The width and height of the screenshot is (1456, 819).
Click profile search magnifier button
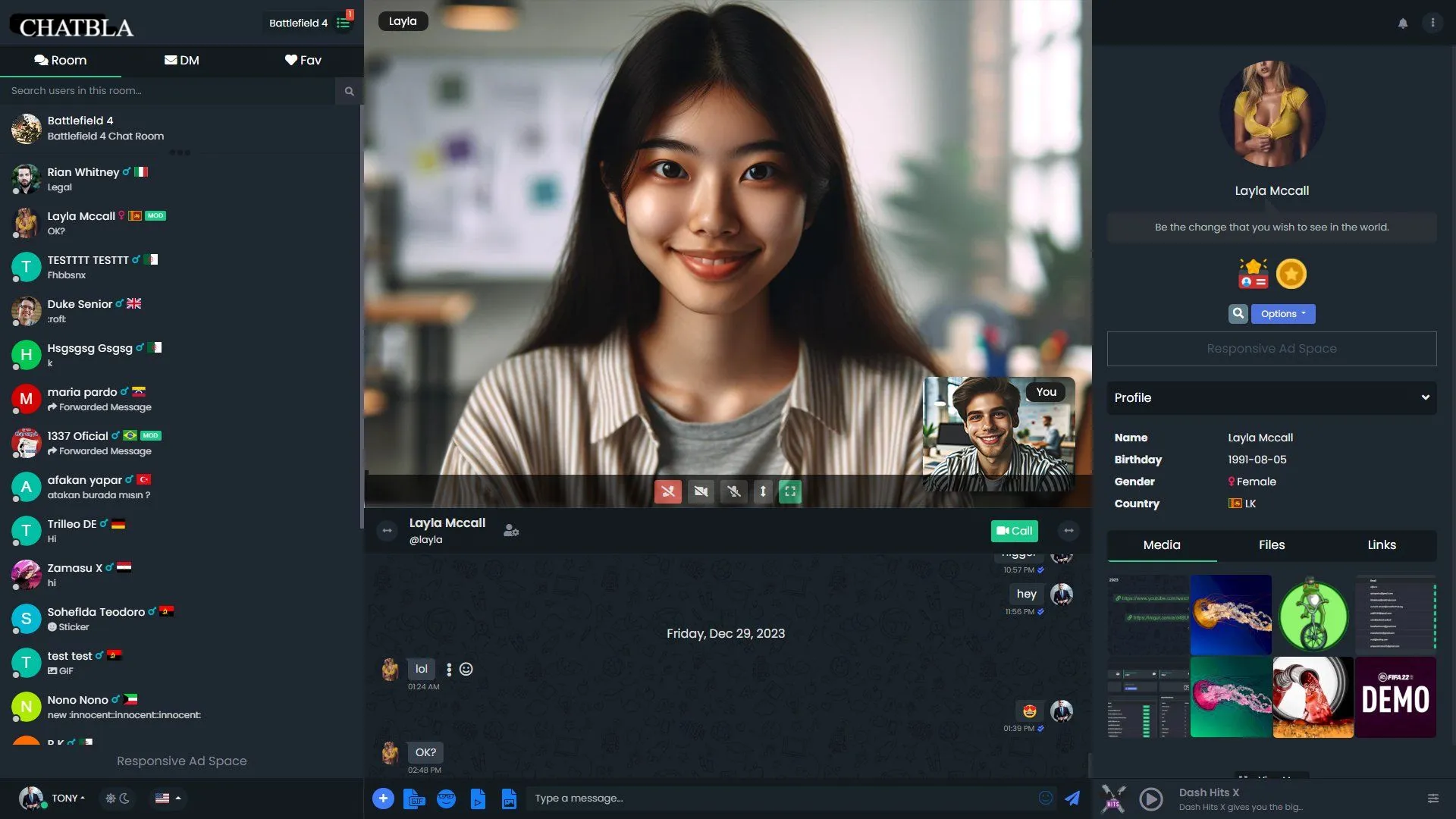point(1238,313)
